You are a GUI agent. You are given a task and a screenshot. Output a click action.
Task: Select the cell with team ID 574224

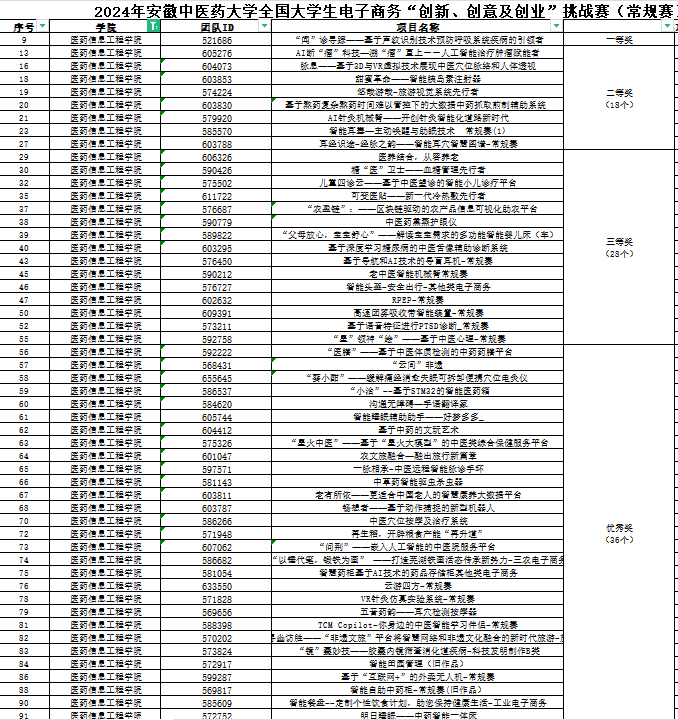point(217,92)
